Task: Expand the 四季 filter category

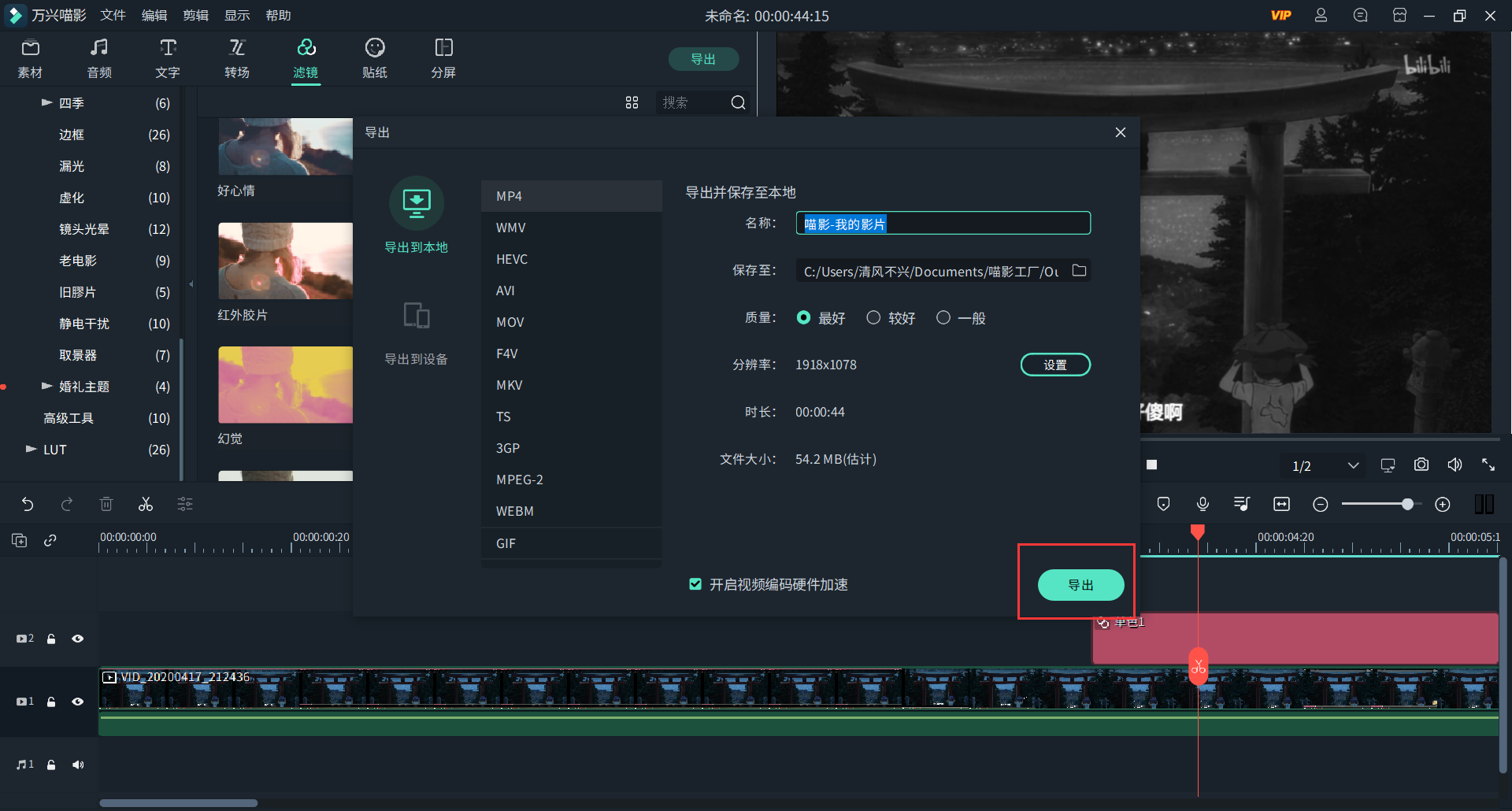Action: coord(46,103)
